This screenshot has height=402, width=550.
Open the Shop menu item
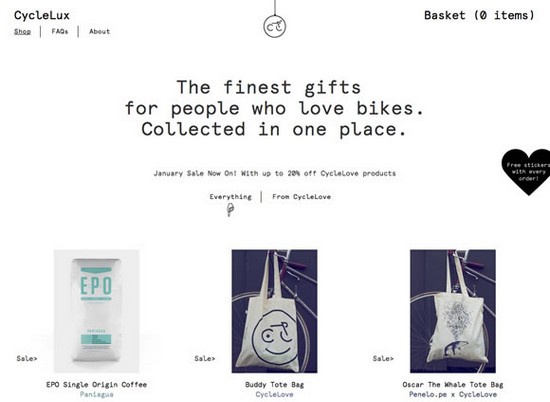click(22, 32)
